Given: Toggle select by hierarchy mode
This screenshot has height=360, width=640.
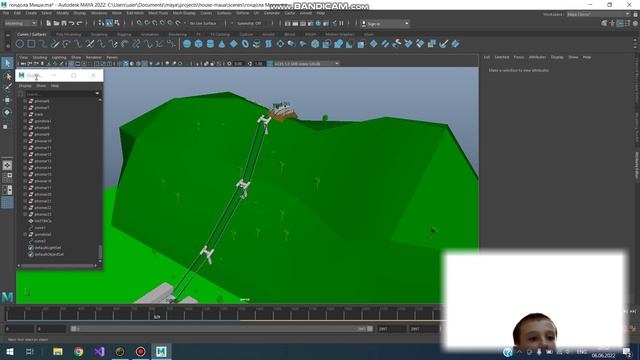Looking at the screenshot, I should [x=102, y=23].
